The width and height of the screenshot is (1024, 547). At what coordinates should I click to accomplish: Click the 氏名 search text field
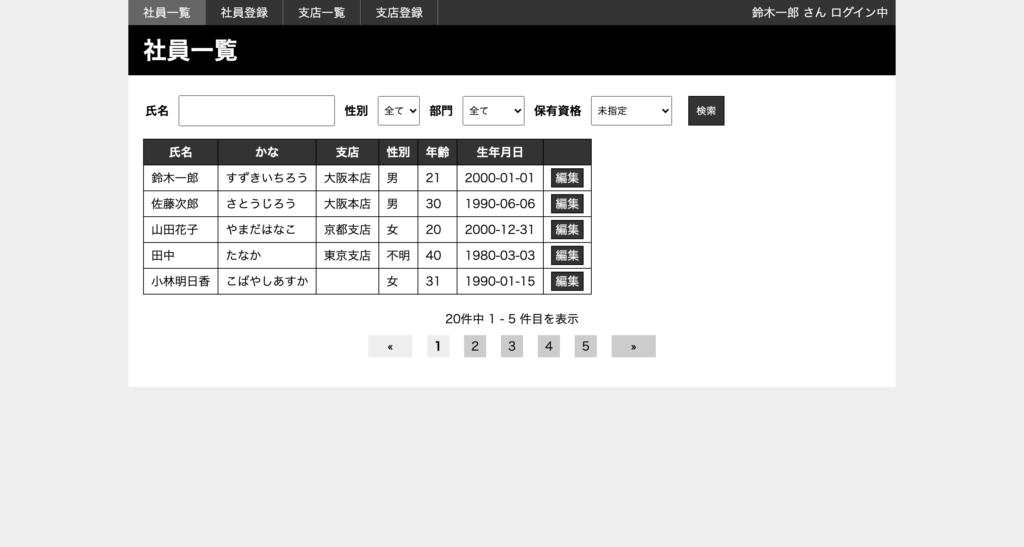256,111
